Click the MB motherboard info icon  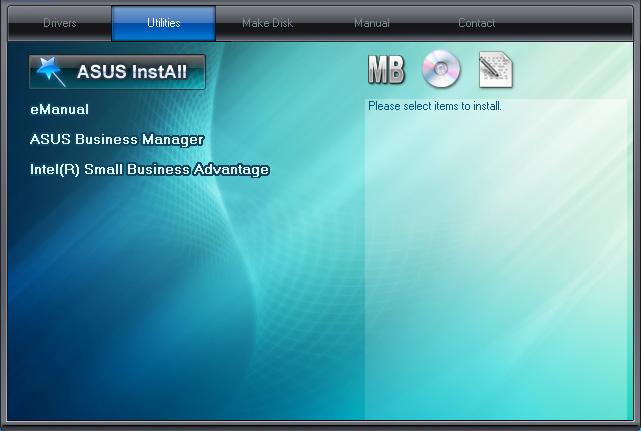386,70
